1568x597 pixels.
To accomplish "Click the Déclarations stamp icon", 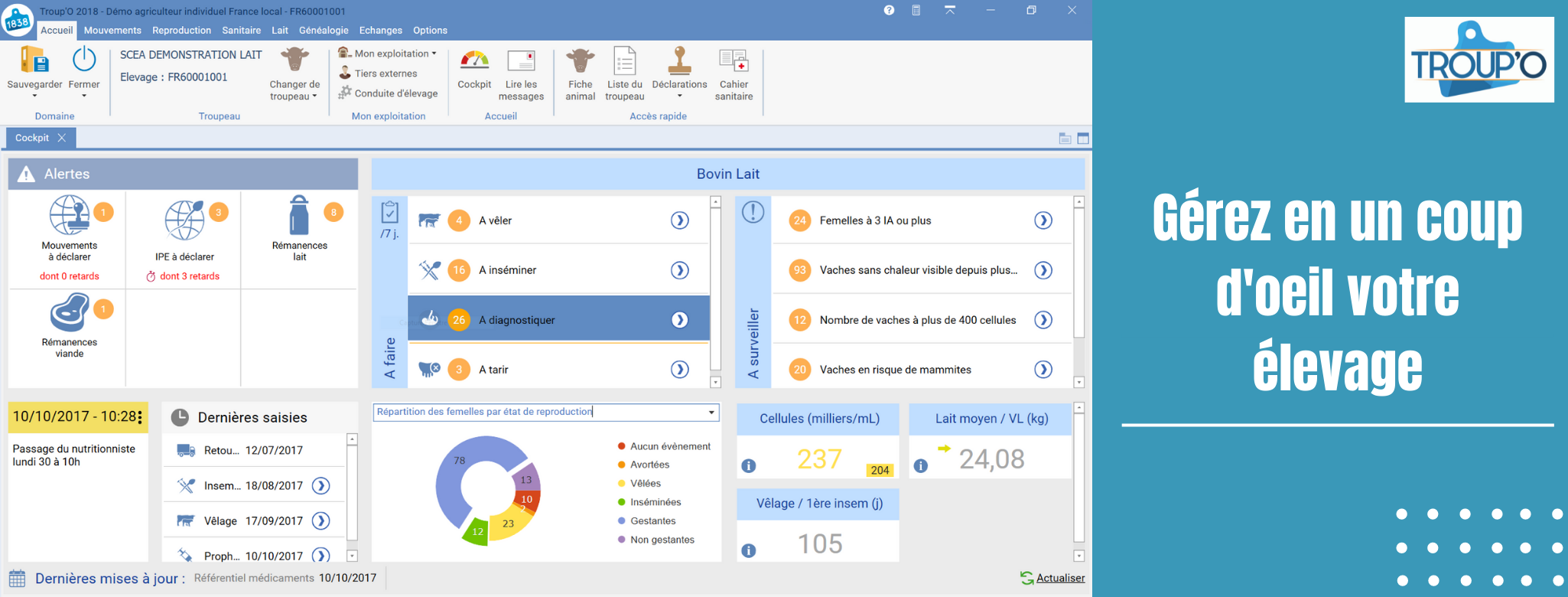I will [x=679, y=60].
